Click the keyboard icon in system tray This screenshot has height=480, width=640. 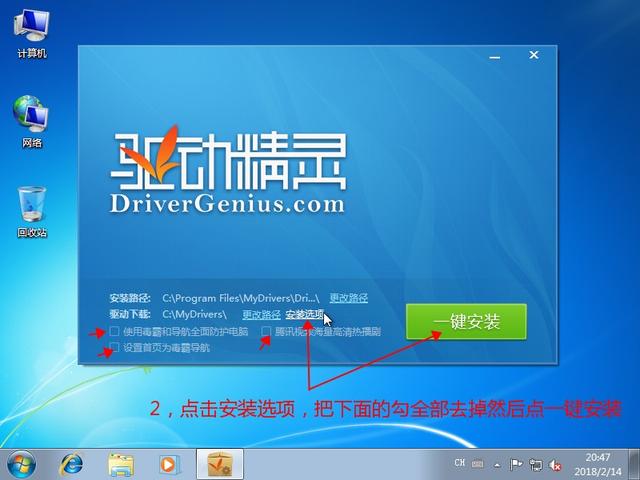[x=478, y=464]
